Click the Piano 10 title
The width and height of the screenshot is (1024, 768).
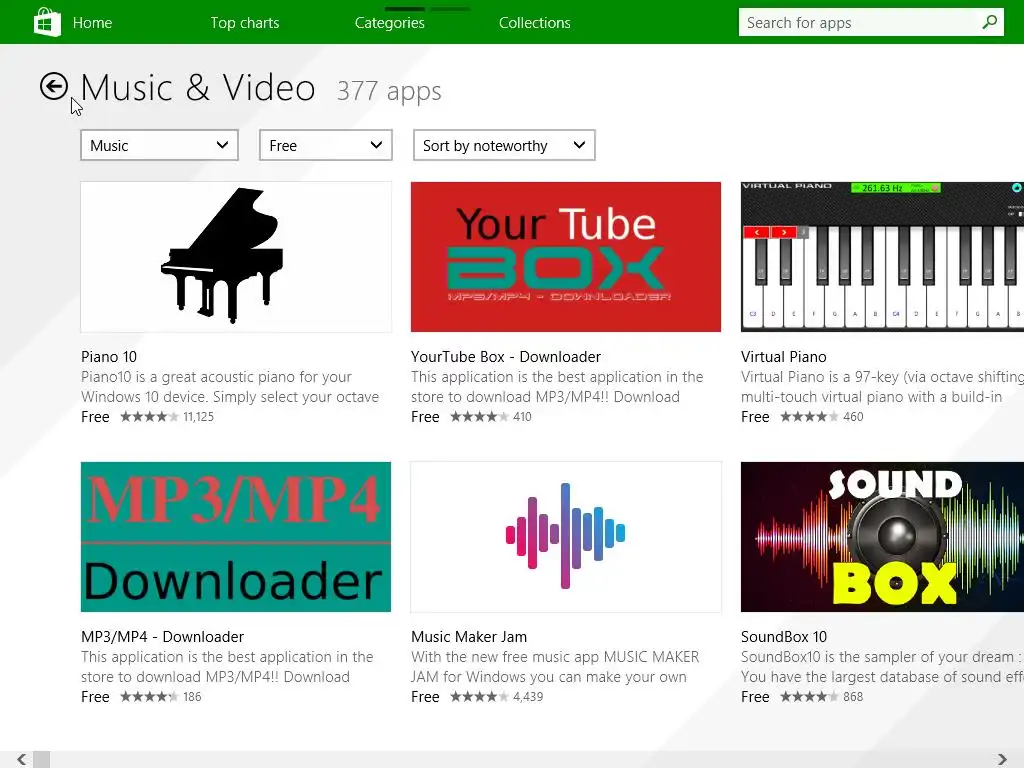coord(109,357)
